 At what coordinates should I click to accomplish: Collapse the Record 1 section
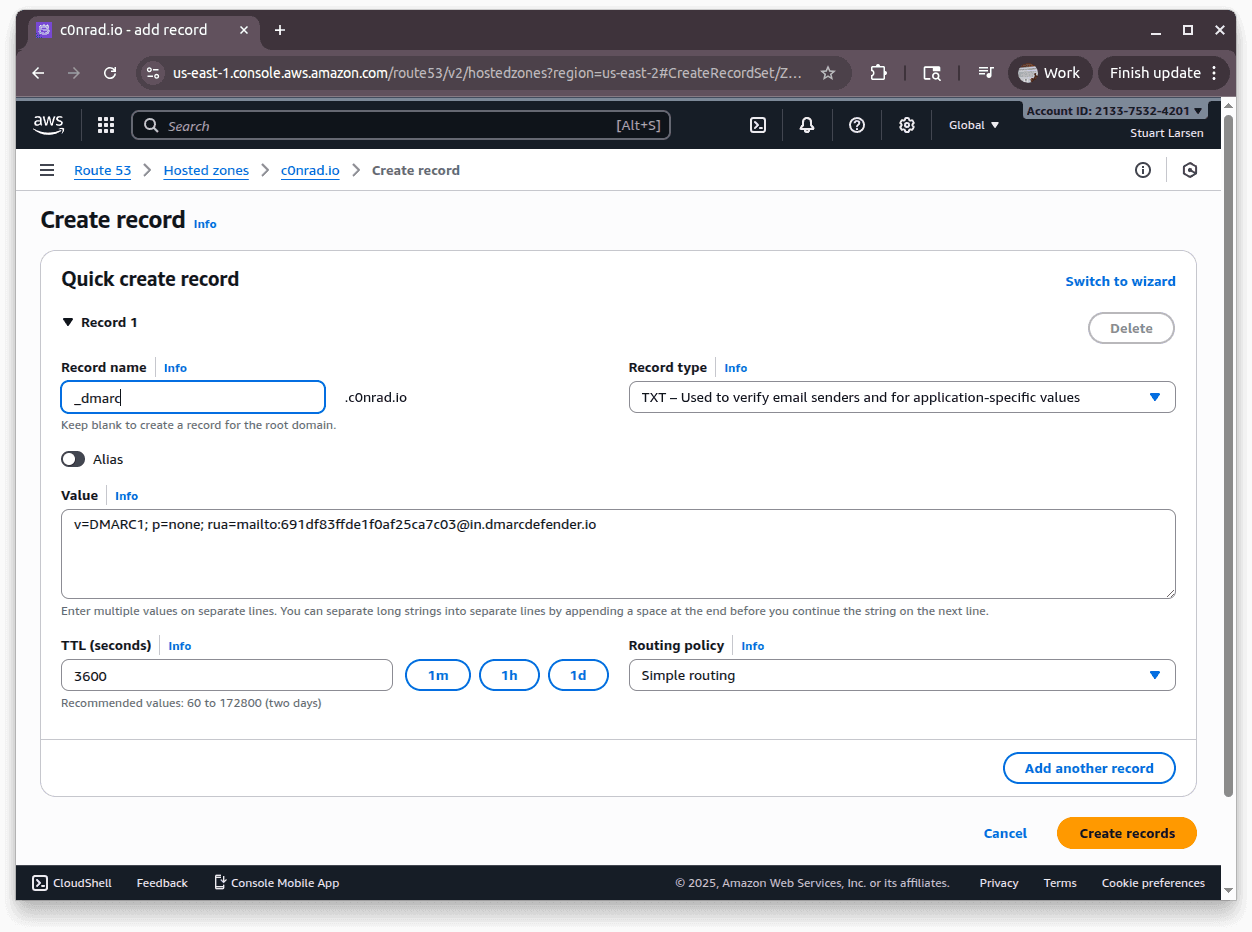click(x=68, y=322)
